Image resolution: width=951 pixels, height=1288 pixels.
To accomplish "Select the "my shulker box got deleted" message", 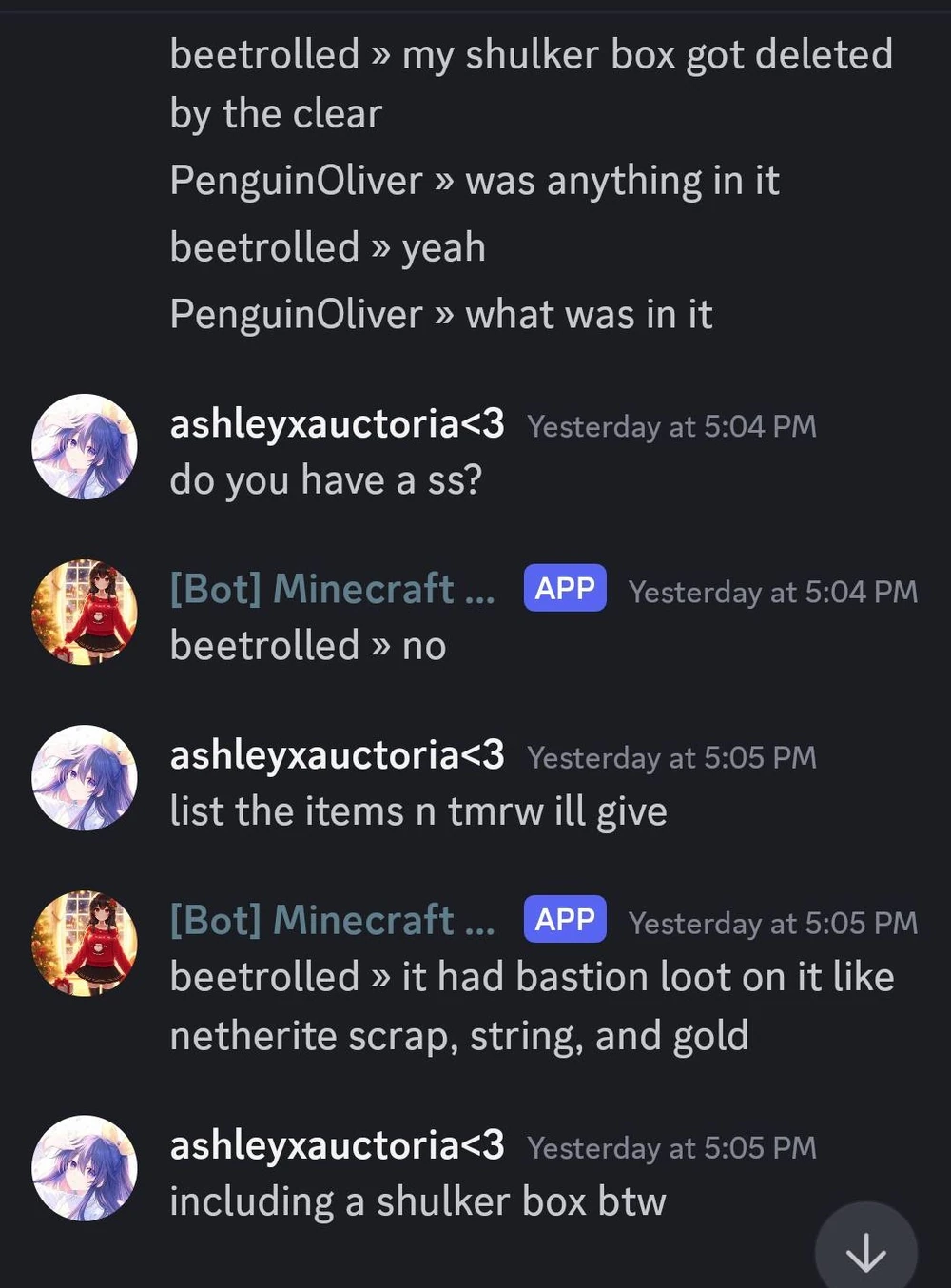I will pos(531,84).
